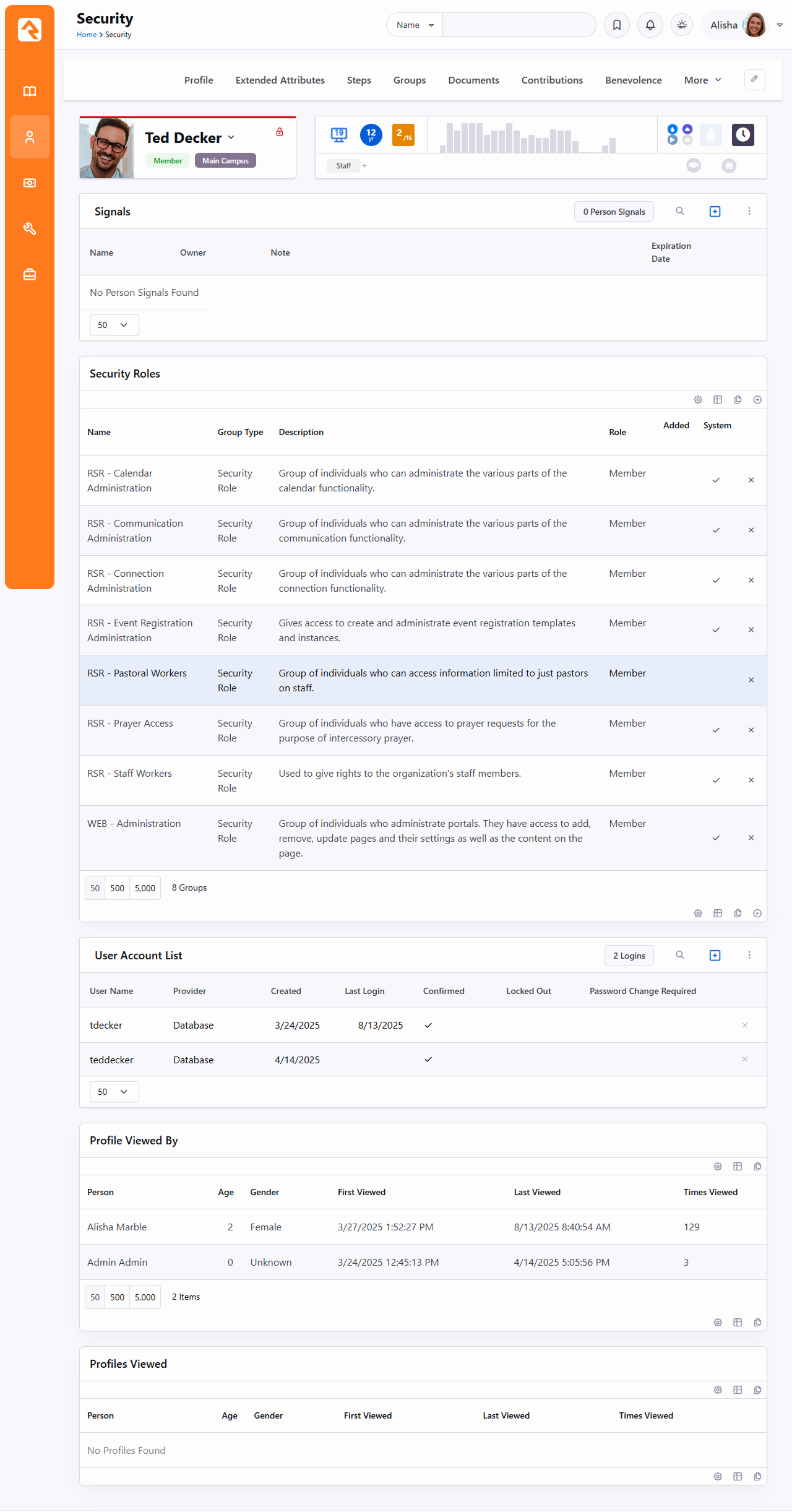Expand the More tab menu

coord(702,80)
